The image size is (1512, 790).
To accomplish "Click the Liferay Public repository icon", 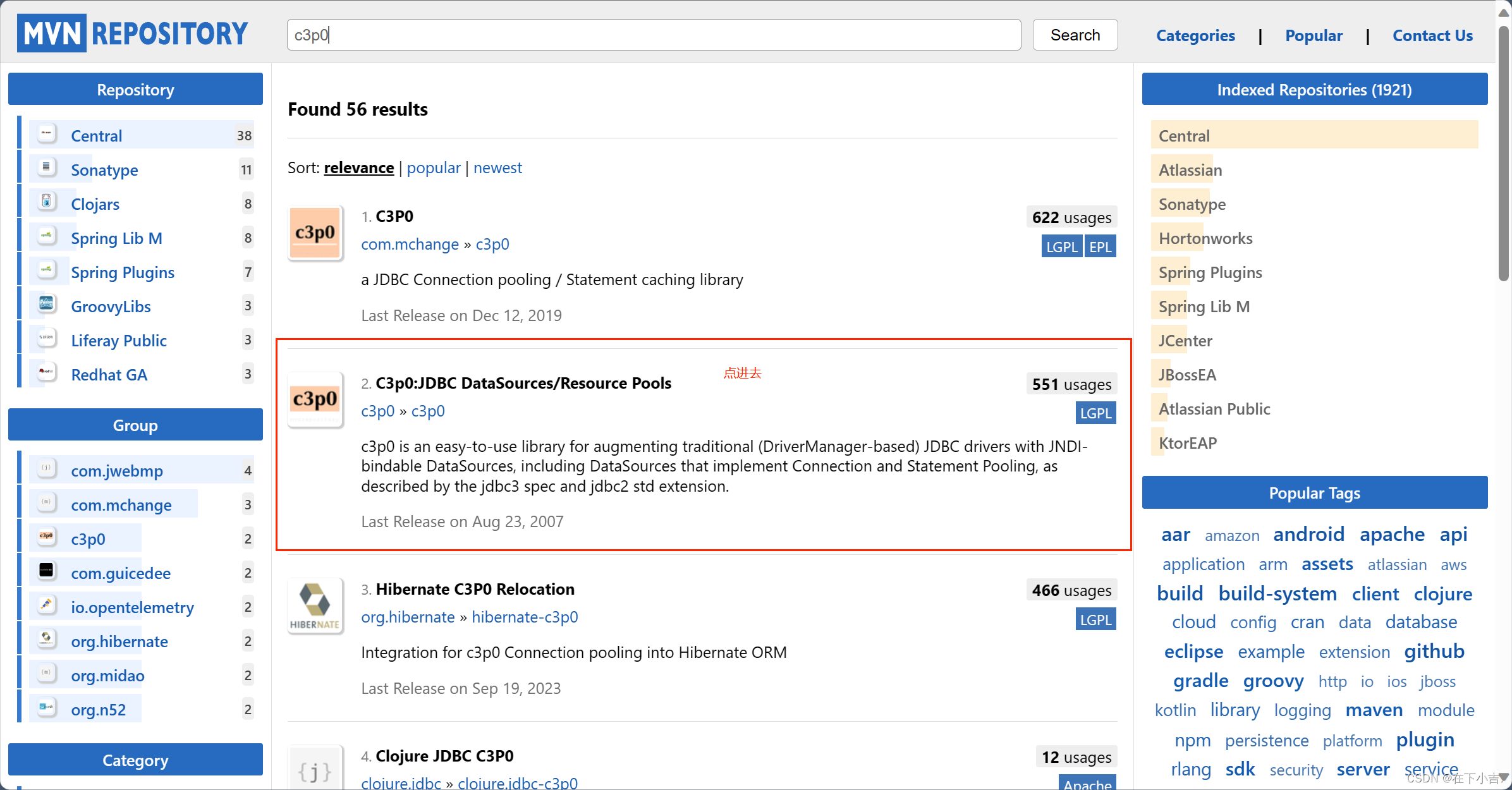I will click(47, 339).
